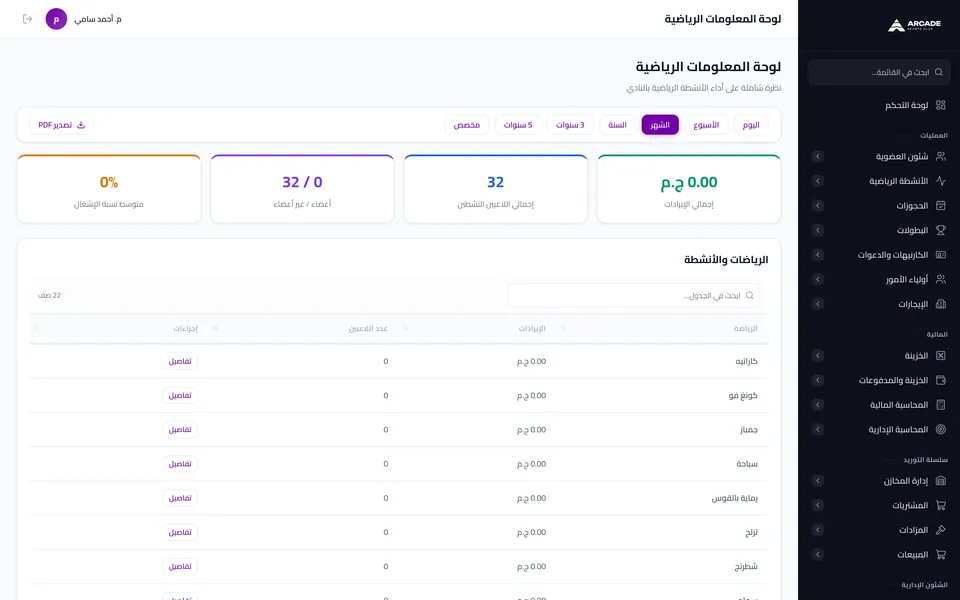Click the أعضاء / غير أعضاء stat card
This screenshot has height=600, width=960.
[302, 189]
